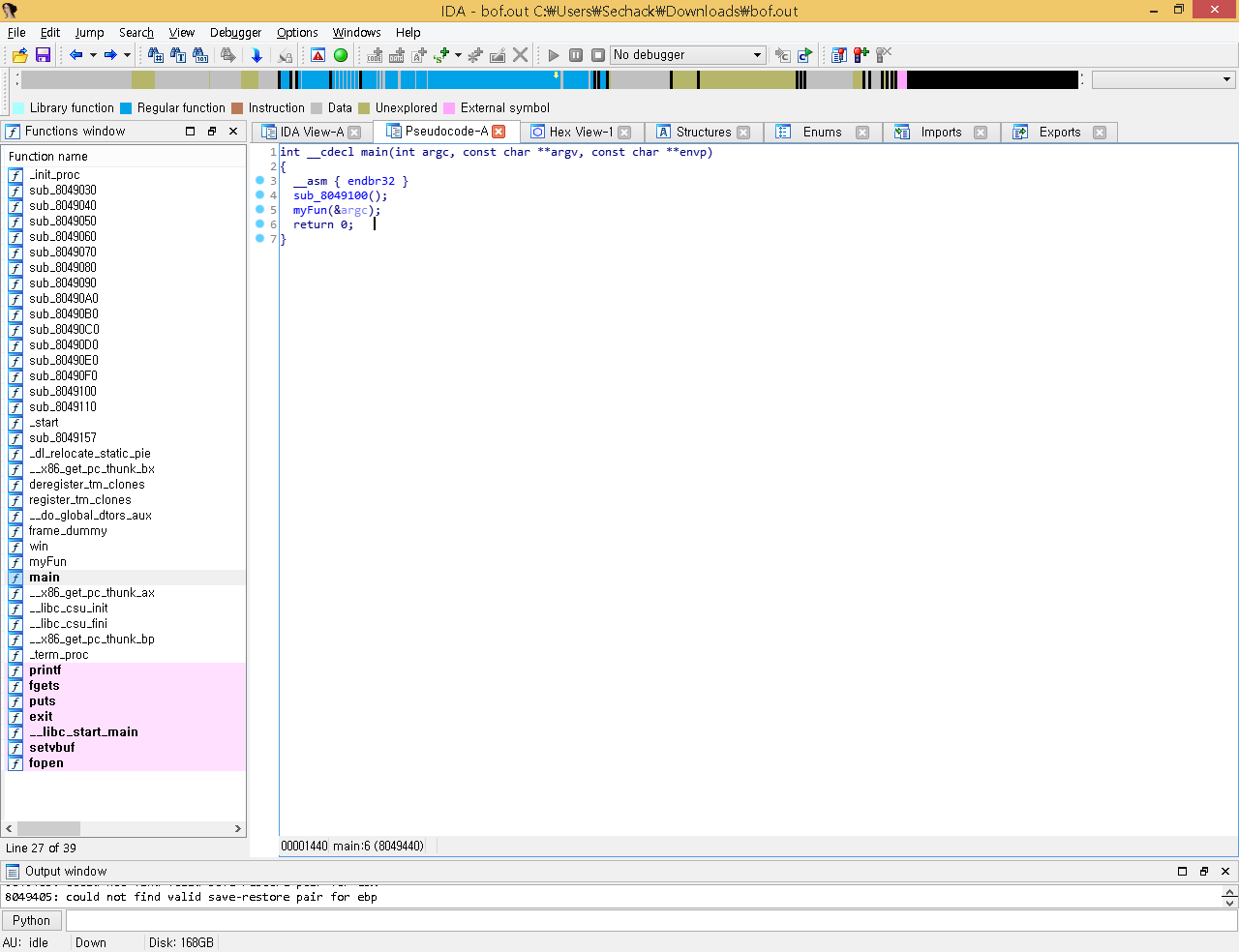Click the Open file toolbar icon
This screenshot has width=1239, height=952.
point(20,55)
